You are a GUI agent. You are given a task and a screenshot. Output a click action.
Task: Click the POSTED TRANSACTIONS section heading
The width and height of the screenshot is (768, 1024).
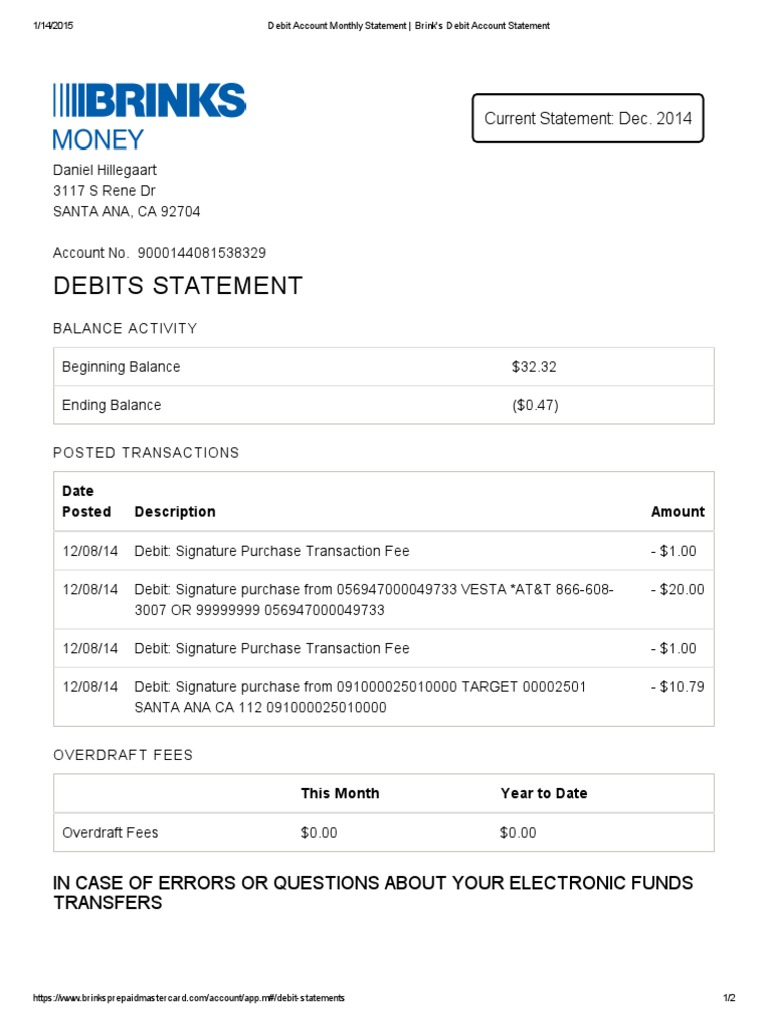[x=146, y=453]
